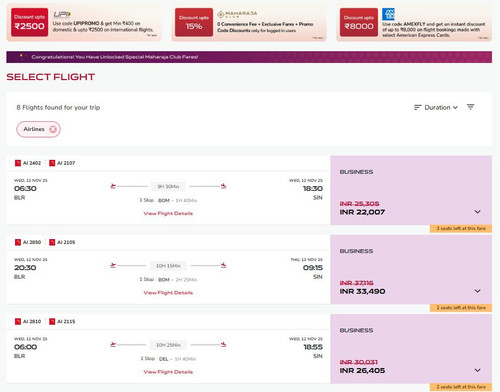The image size is (500, 392).
Task: Click the Airlines filter chip label
Action: [x=34, y=129]
